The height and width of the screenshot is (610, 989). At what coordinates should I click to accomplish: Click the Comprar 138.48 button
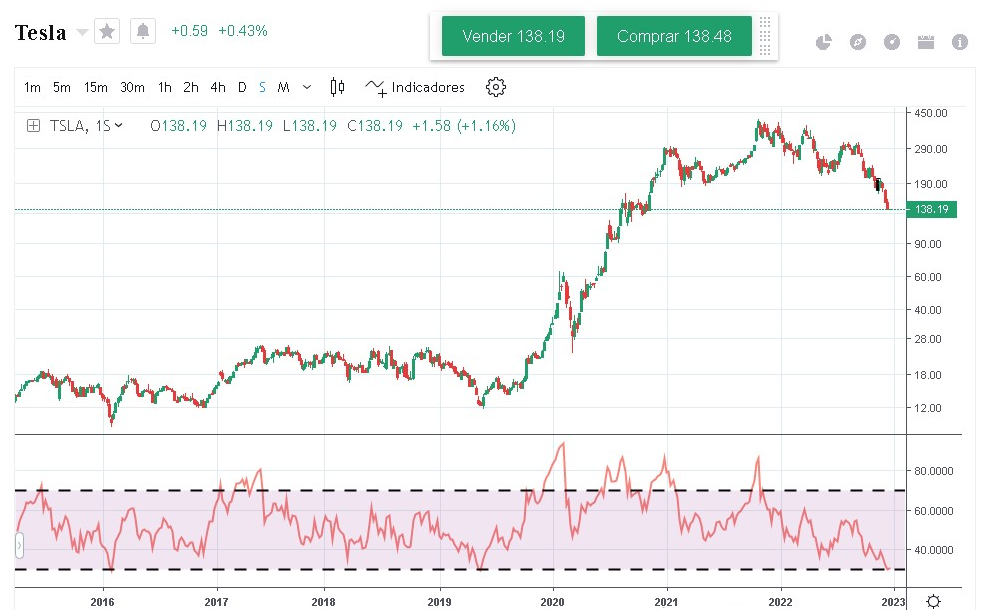pos(674,37)
